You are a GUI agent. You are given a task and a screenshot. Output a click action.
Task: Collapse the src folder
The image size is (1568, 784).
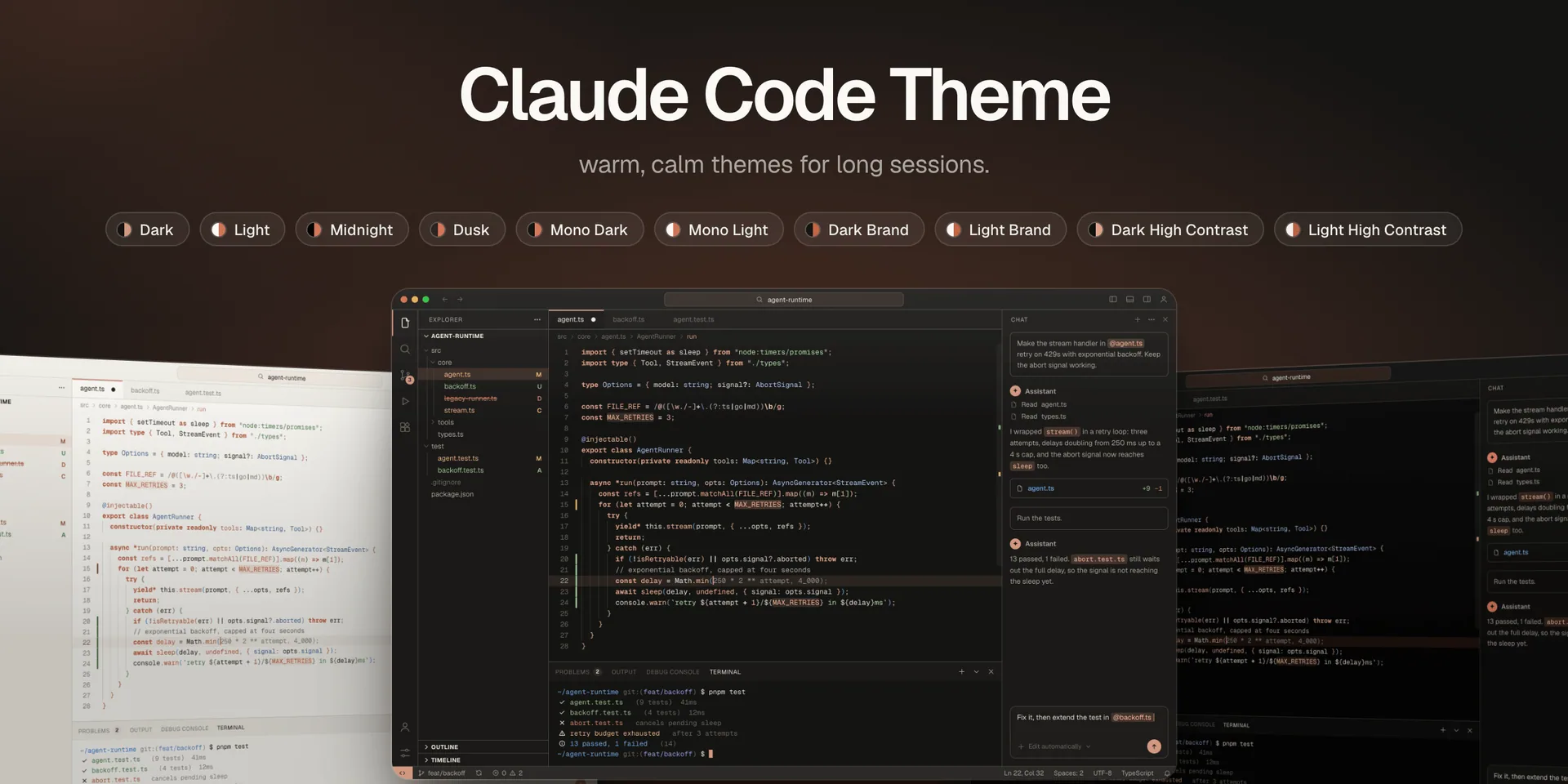point(483,350)
